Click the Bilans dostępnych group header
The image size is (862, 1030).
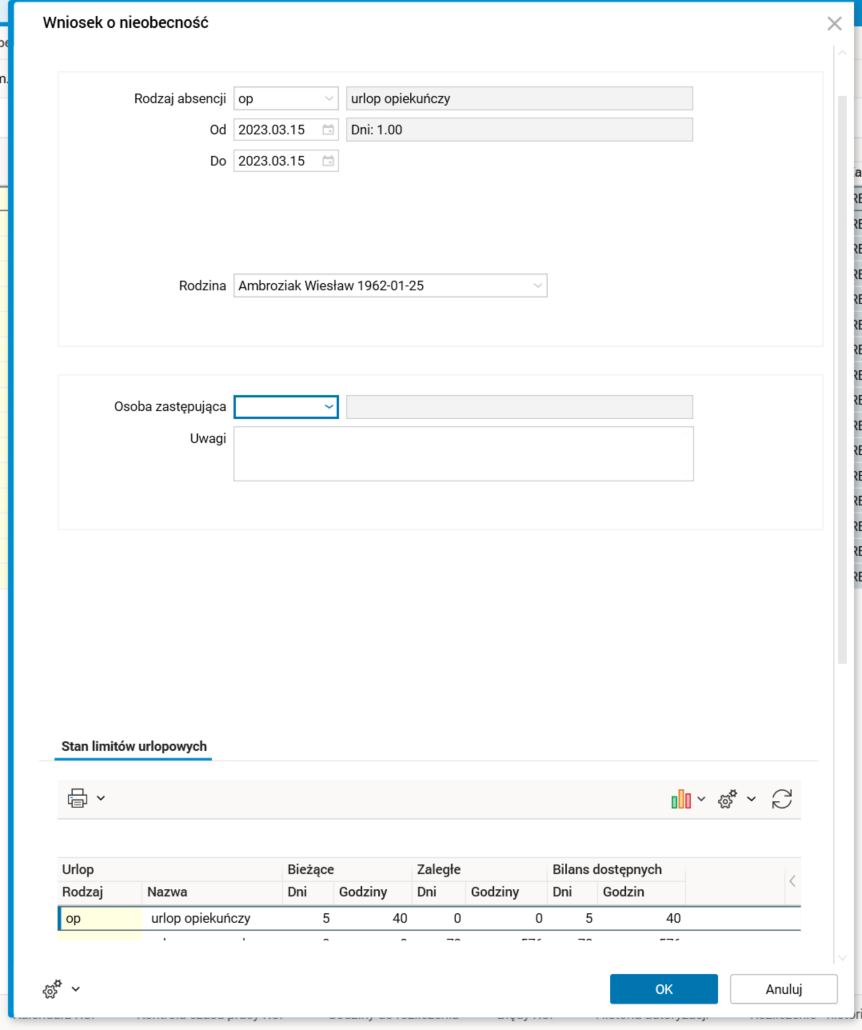click(x=616, y=869)
